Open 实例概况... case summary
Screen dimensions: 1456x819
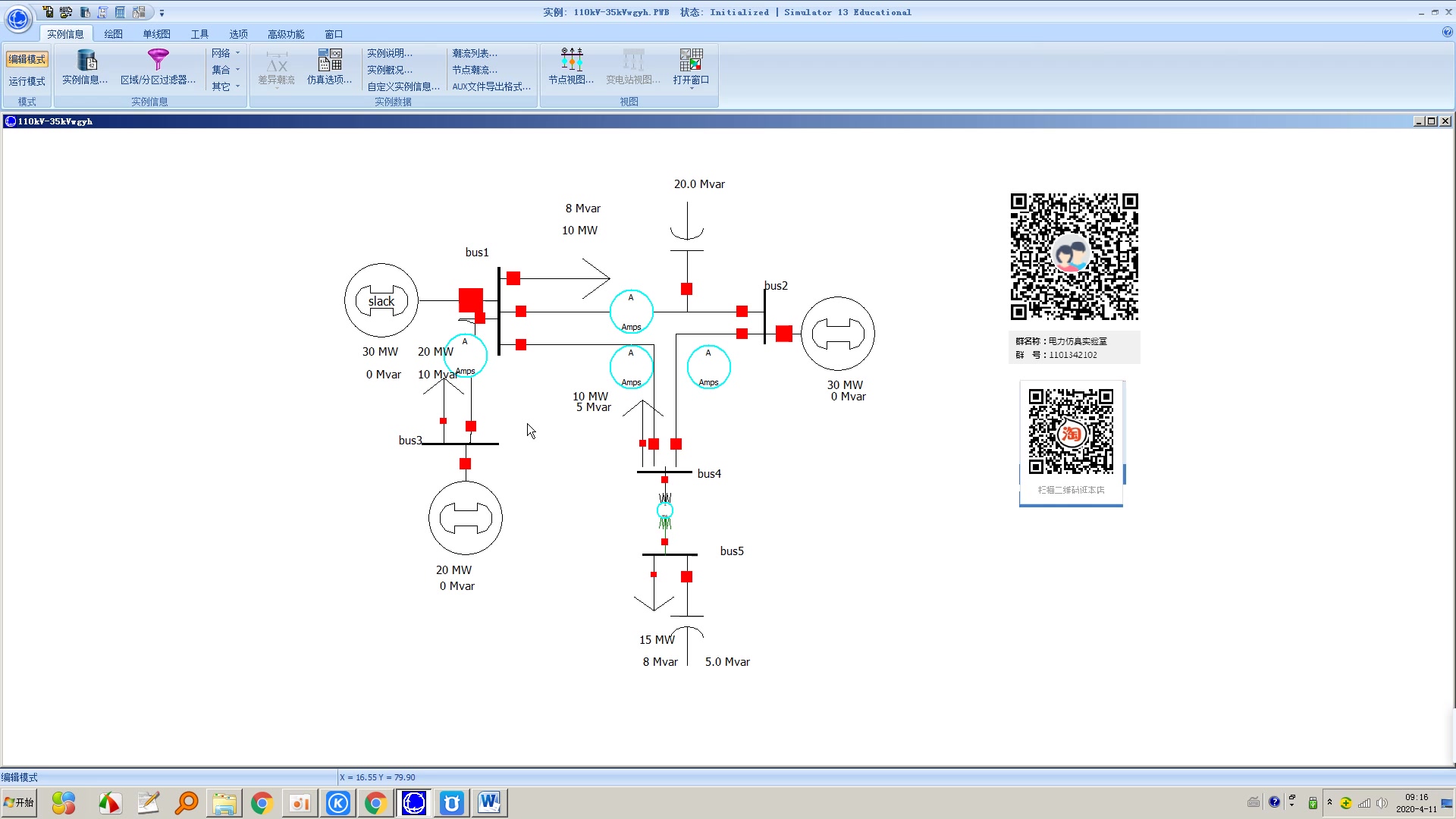coord(390,70)
